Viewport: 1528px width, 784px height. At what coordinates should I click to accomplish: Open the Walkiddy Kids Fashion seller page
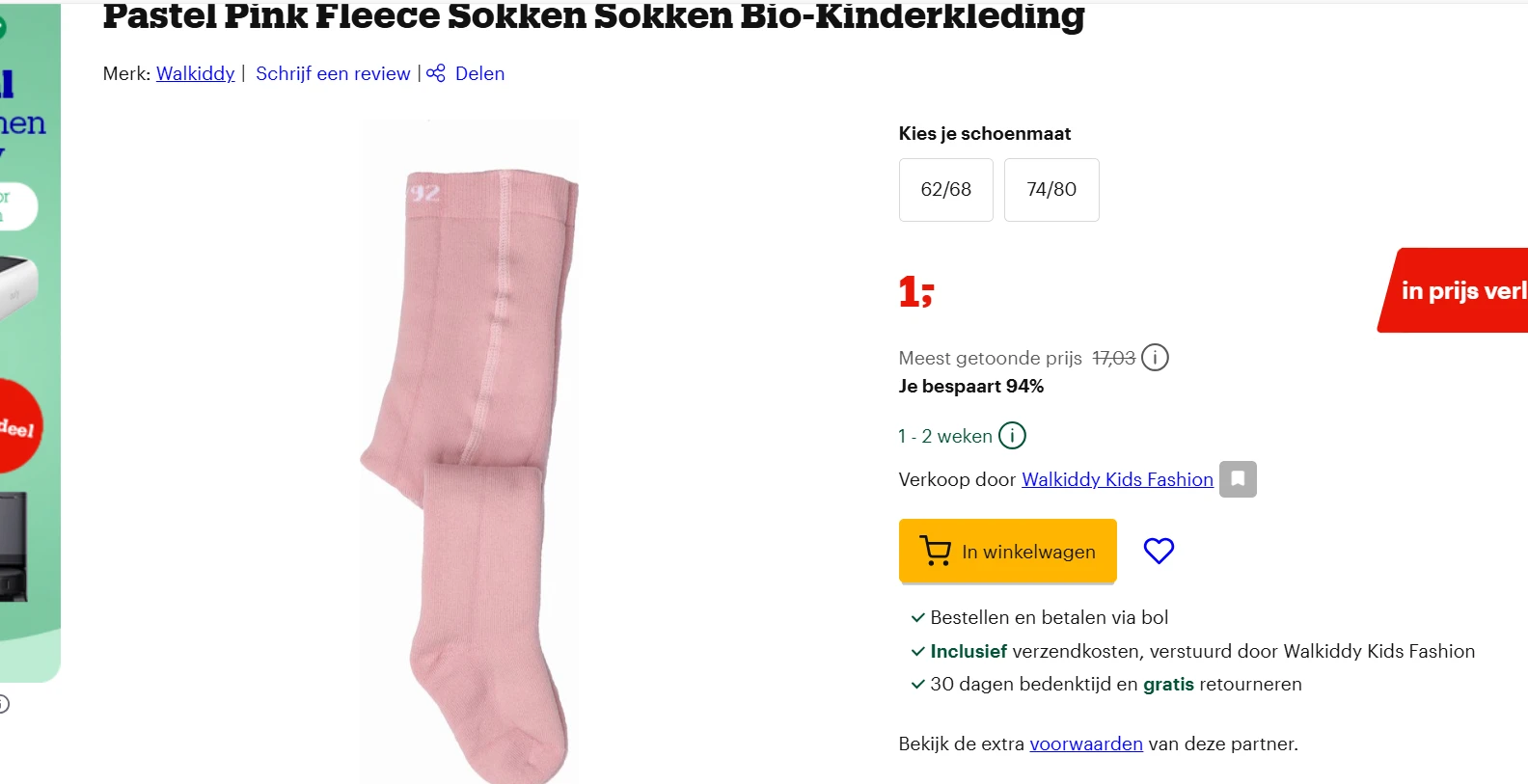[x=1116, y=479]
